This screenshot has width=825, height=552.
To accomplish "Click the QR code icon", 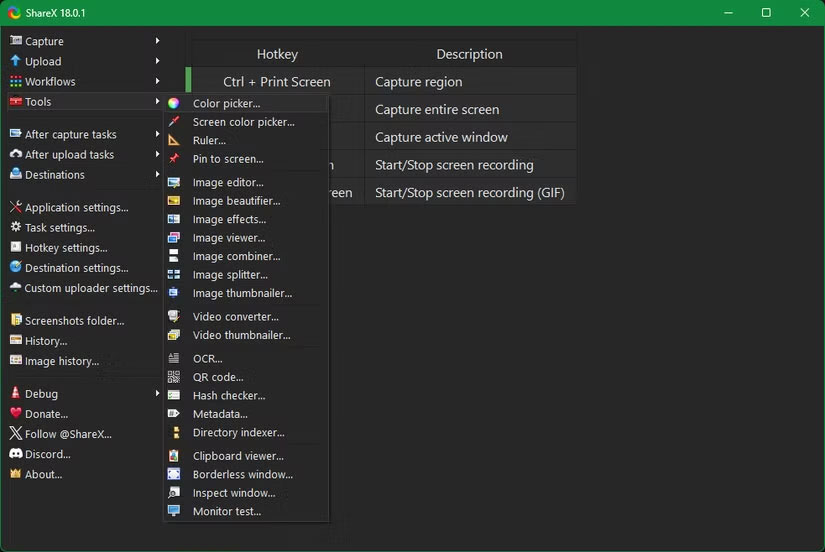I will click(x=174, y=377).
